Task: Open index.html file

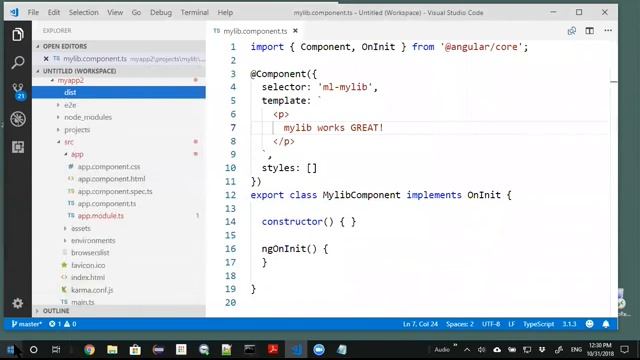Action: click(88, 278)
